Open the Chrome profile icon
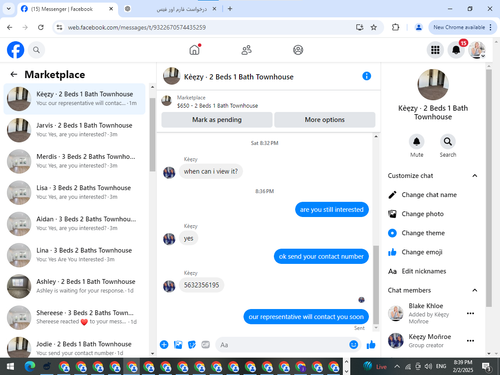Viewport: 500px width, 375px height. pyautogui.click(x=418, y=27)
